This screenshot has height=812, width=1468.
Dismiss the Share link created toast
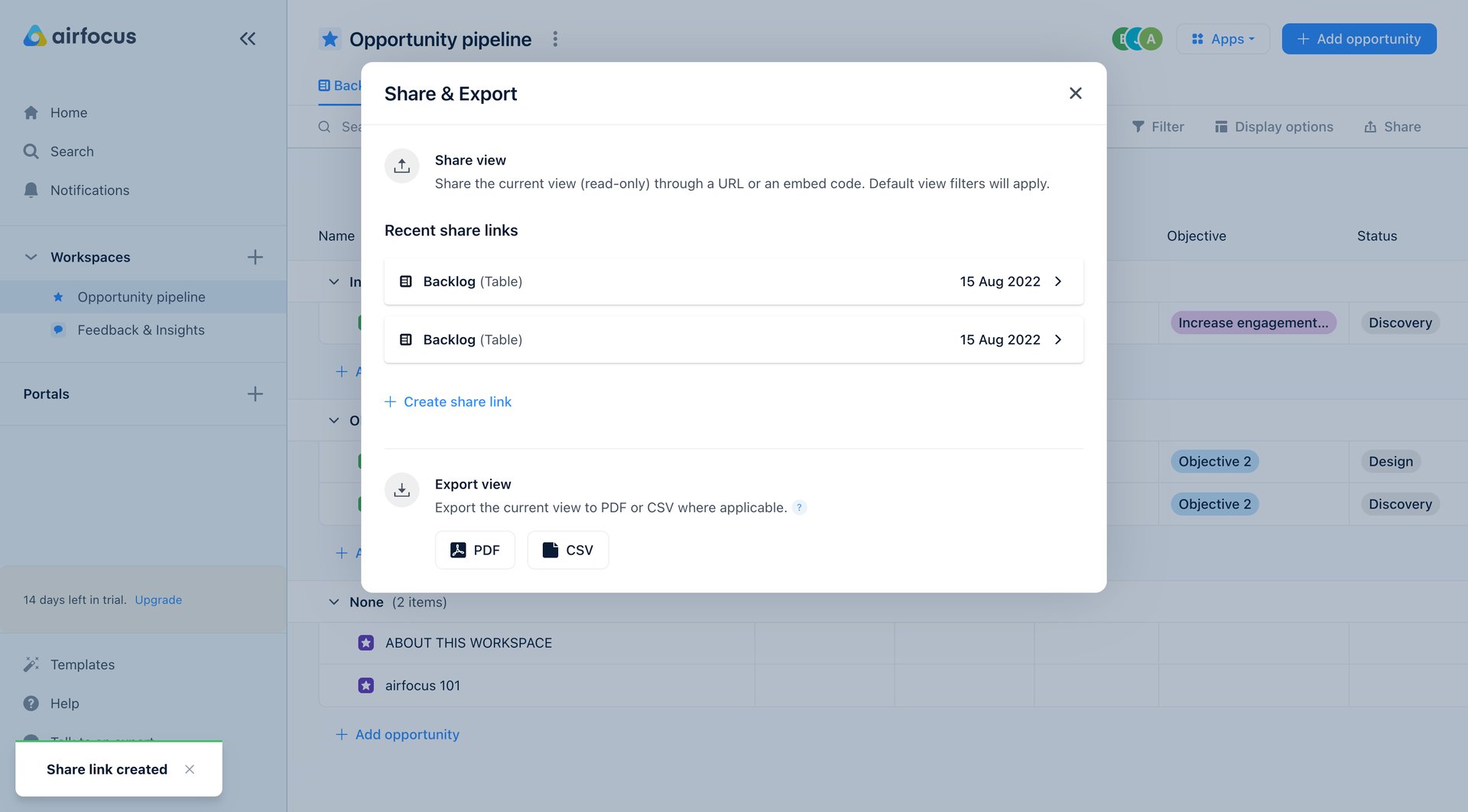190,769
